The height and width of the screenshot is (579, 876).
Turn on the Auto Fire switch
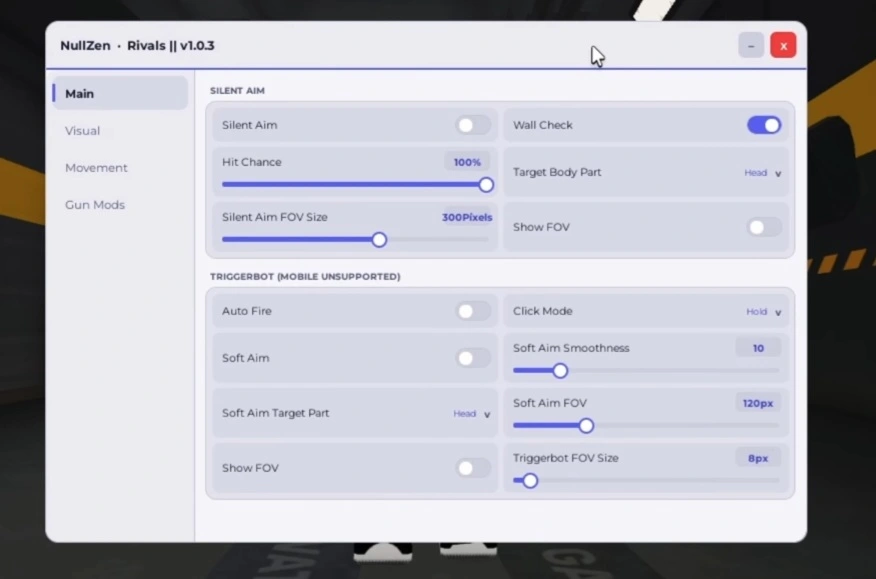pyautogui.click(x=473, y=311)
